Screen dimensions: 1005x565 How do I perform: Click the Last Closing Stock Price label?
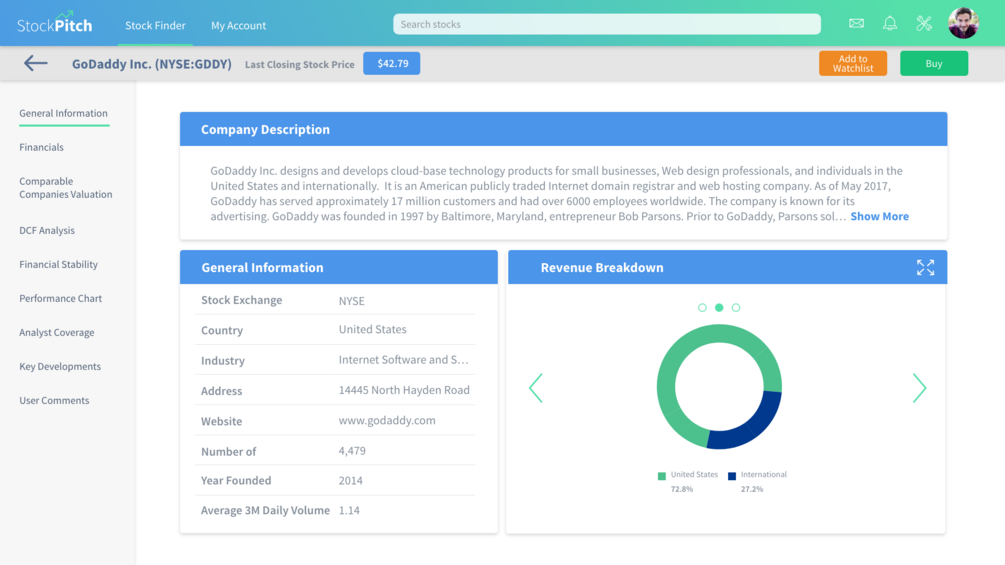click(299, 64)
